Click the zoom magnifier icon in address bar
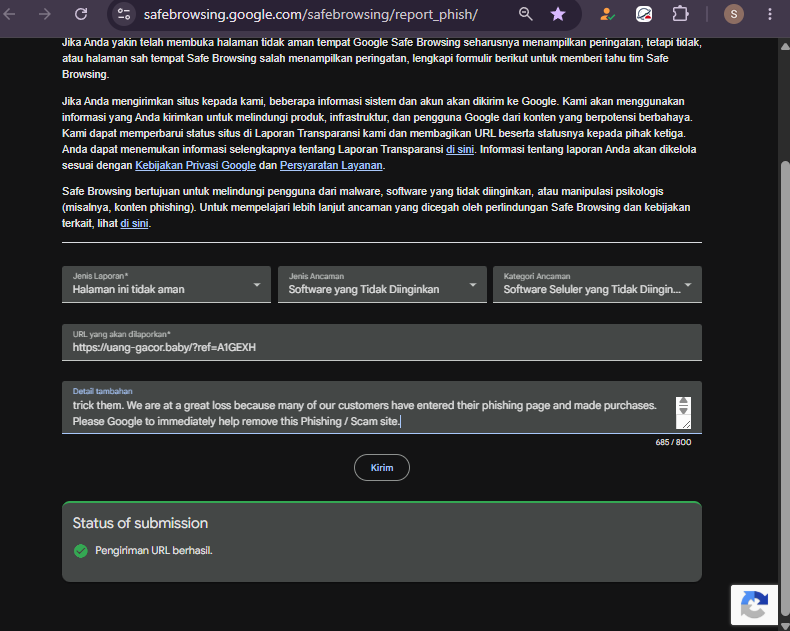 coord(525,14)
